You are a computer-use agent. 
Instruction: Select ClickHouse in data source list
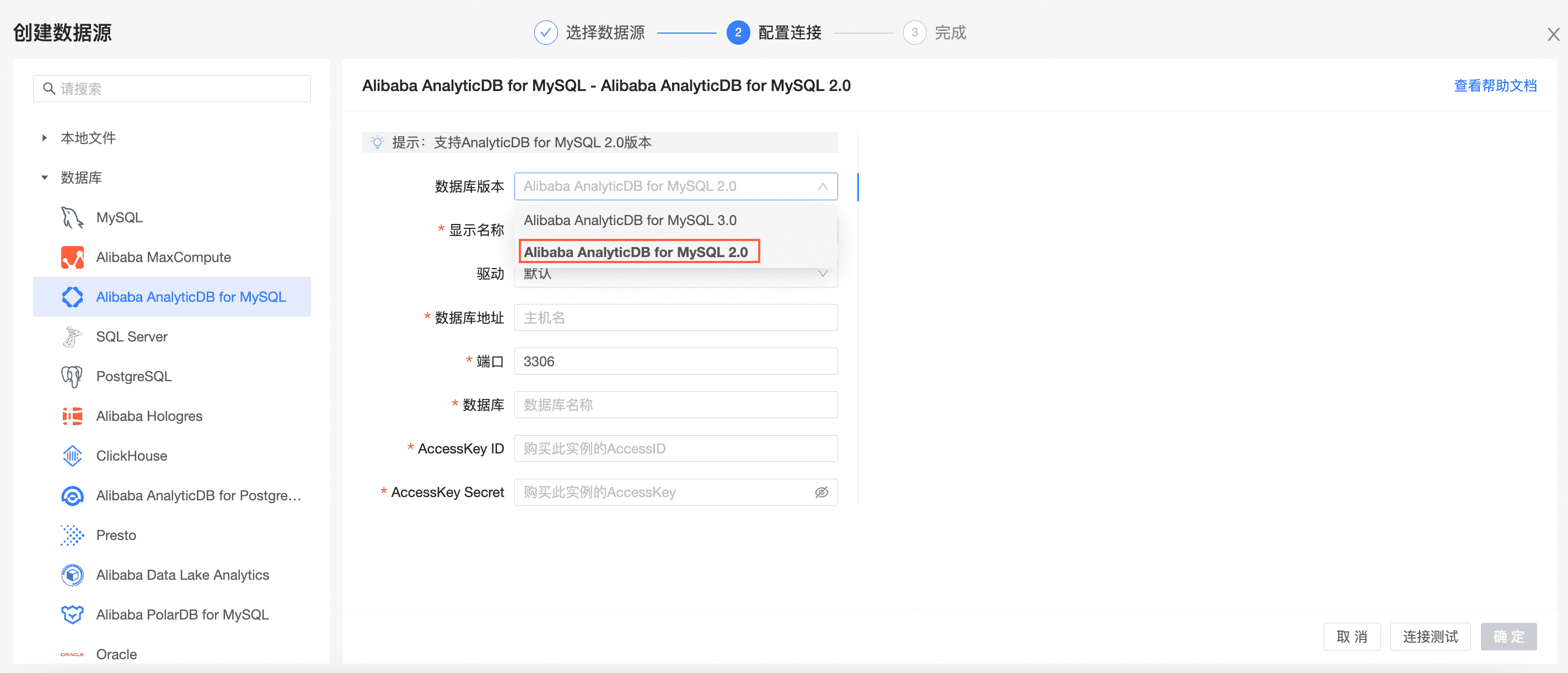(x=171, y=456)
